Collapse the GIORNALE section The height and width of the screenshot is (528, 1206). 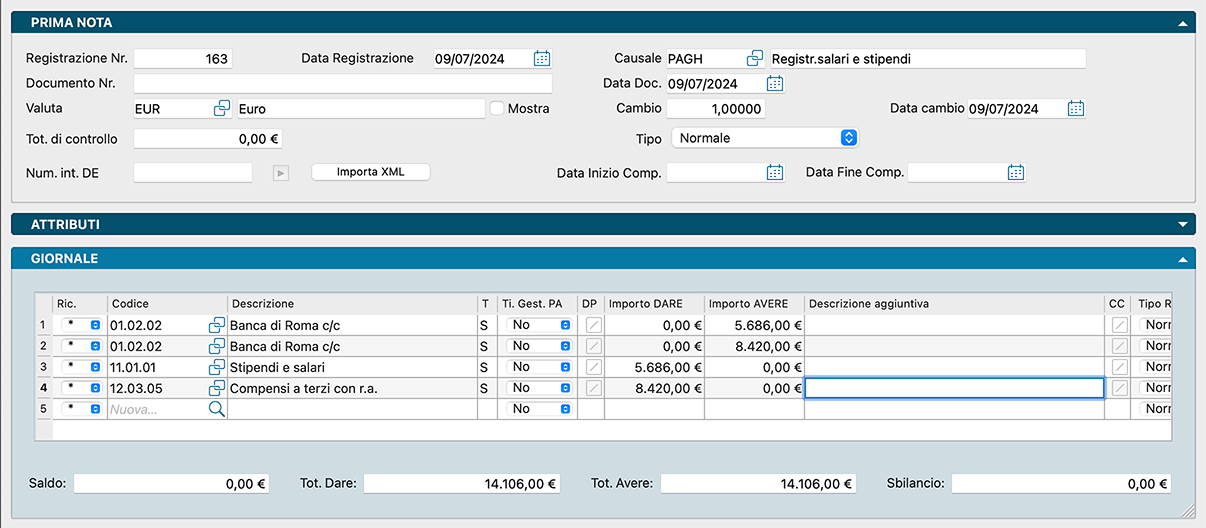click(1183, 259)
